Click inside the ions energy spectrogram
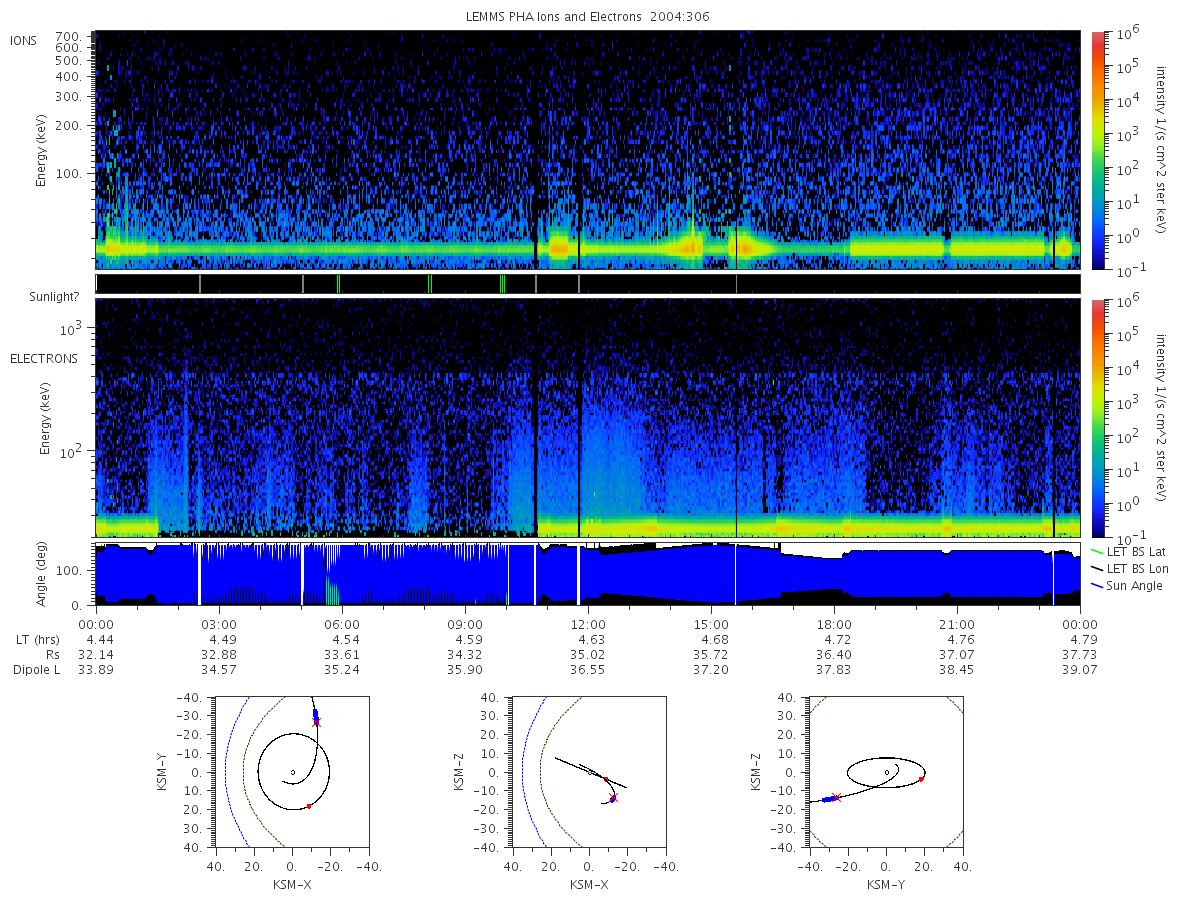This screenshot has width=1200, height=900. (x=587, y=150)
